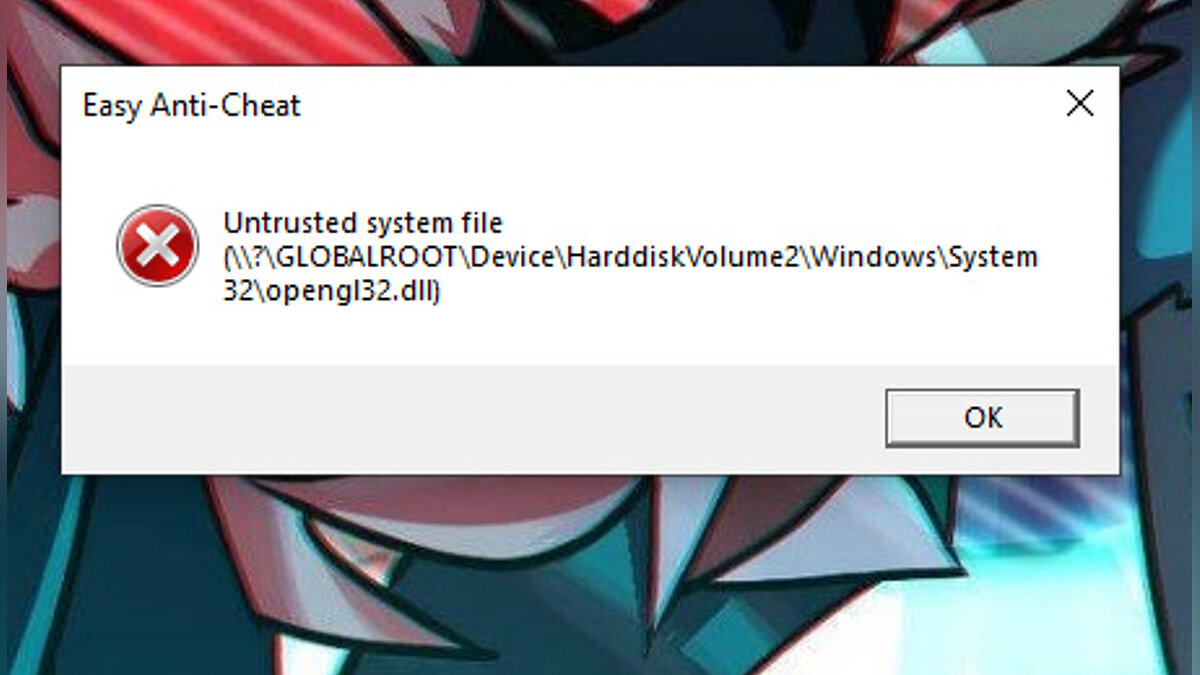Click the word Device in the path
The image size is (1200, 675).
tap(514, 258)
